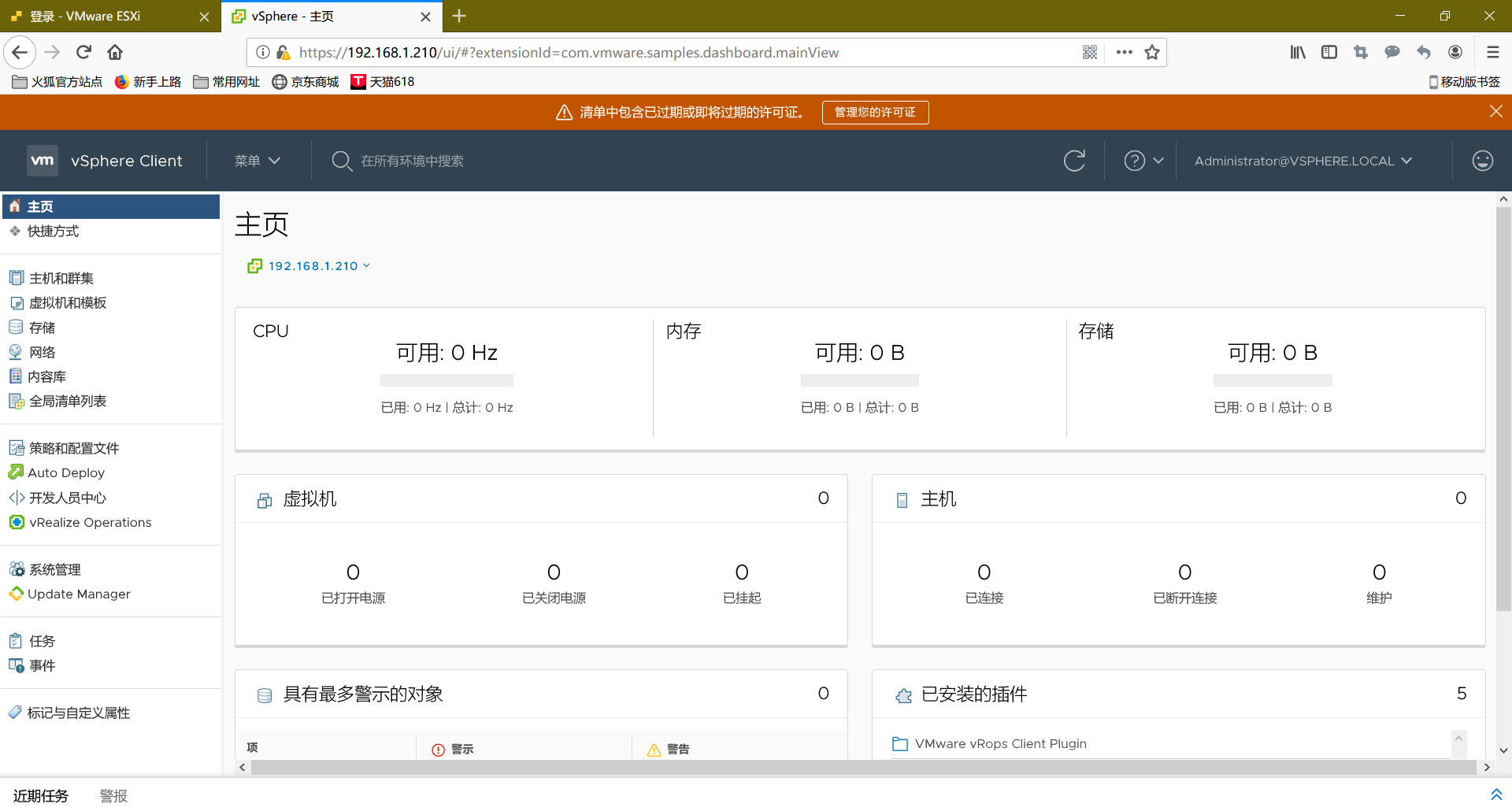Image resolution: width=1512 pixels, height=811 pixels.
Task: Open the help question mark menu
Action: pyautogui.click(x=1143, y=161)
